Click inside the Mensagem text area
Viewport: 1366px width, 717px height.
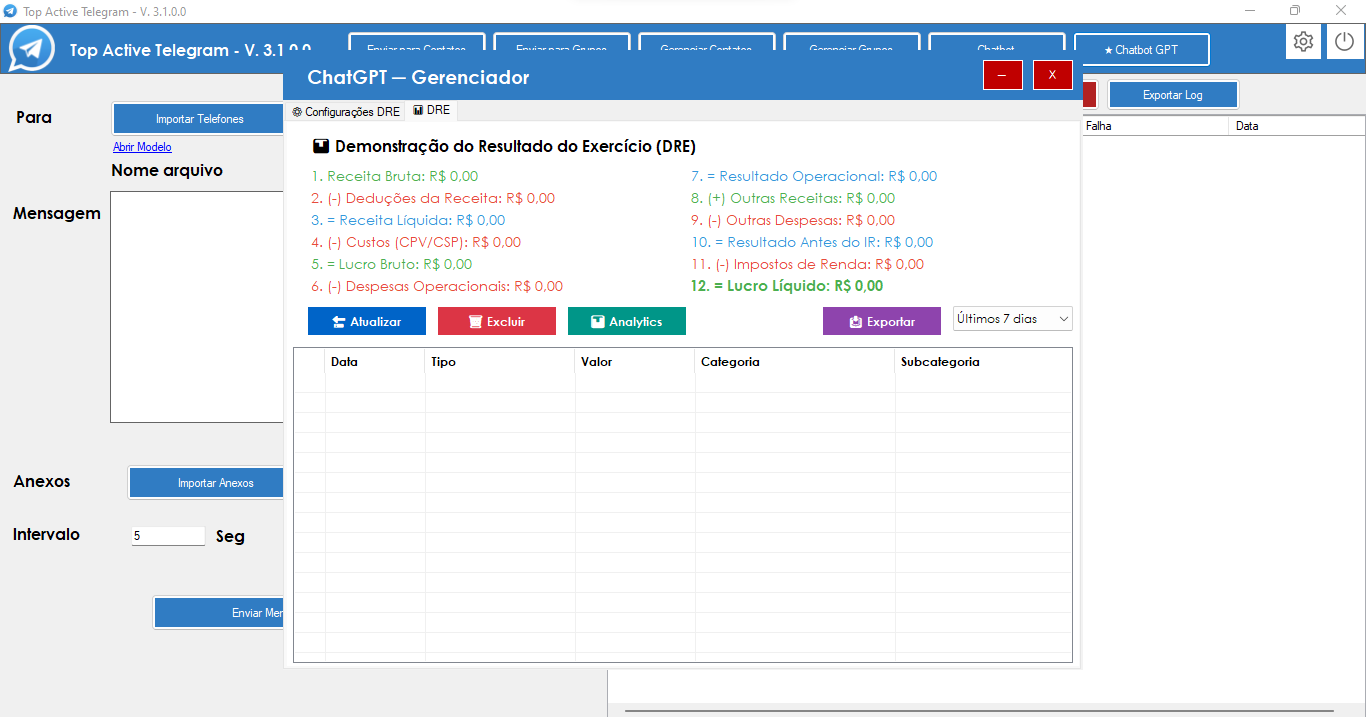click(x=197, y=306)
